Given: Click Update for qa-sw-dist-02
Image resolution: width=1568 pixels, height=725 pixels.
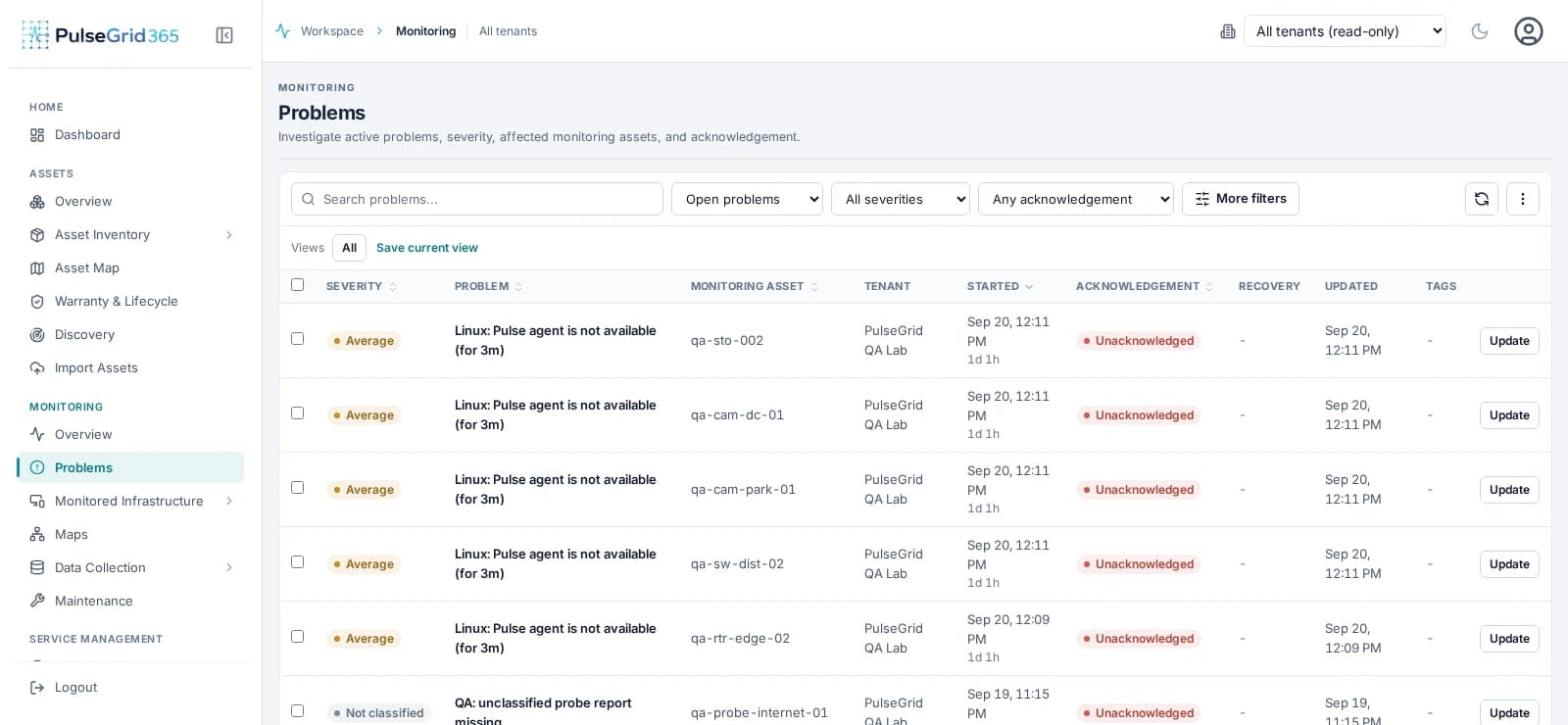Looking at the screenshot, I should click(x=1509, y=564).
